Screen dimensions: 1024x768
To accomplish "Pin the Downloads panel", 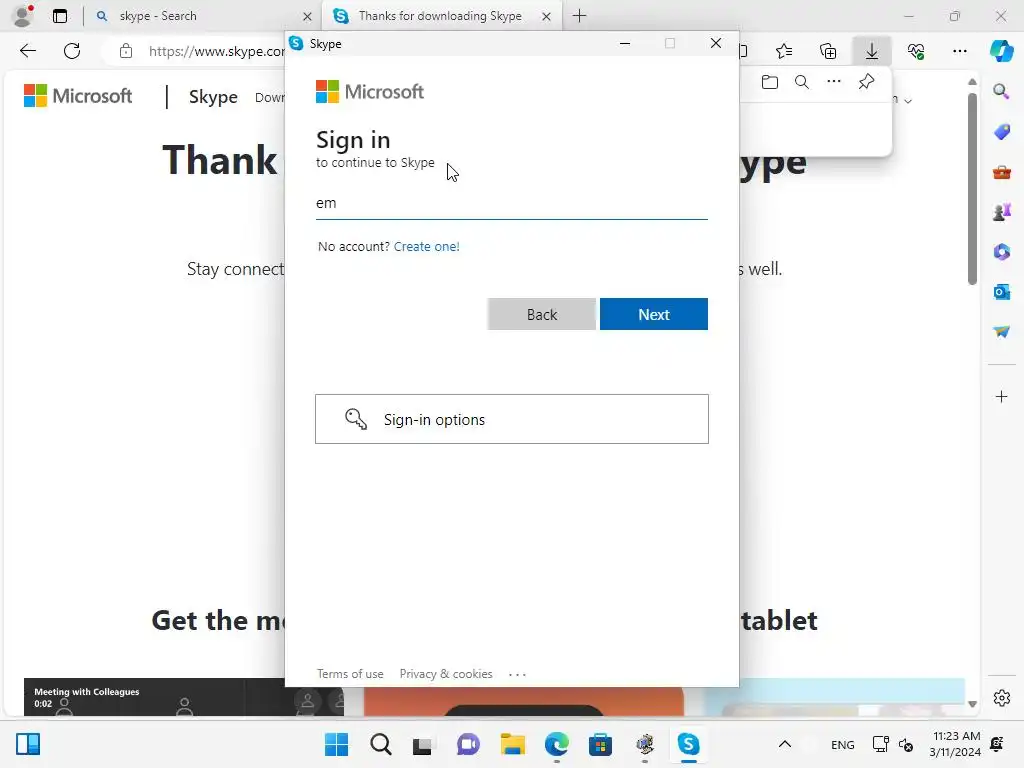I will tap(866, 82).
